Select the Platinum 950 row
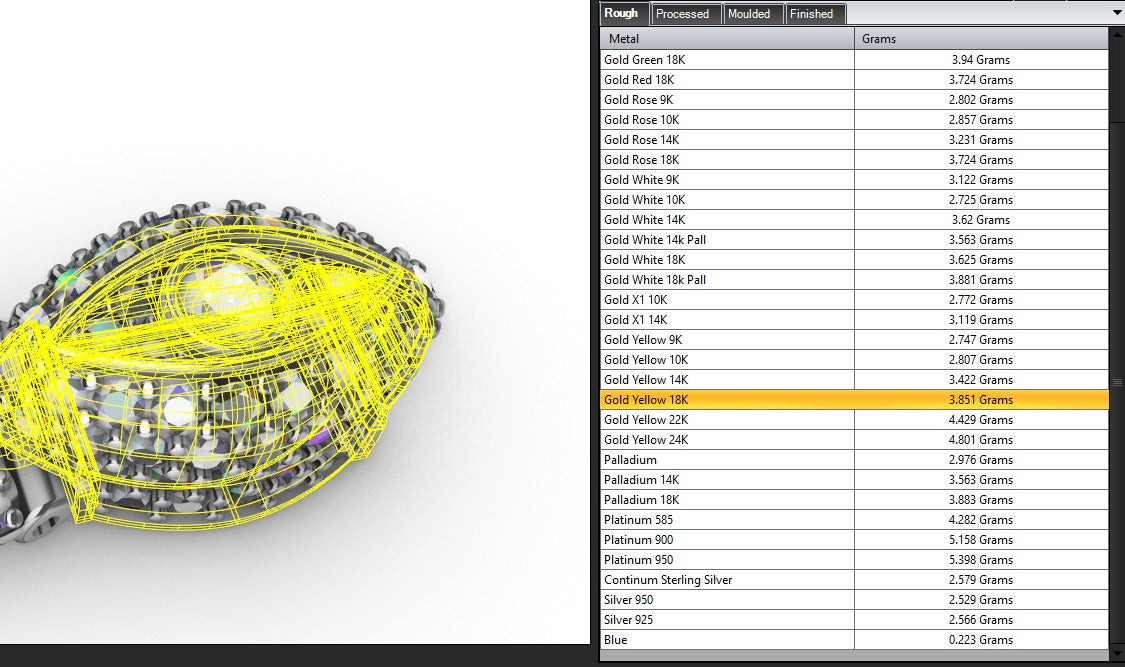Image resolution: width=1125 pixels, height=667 pixels. tap(854, 559)
